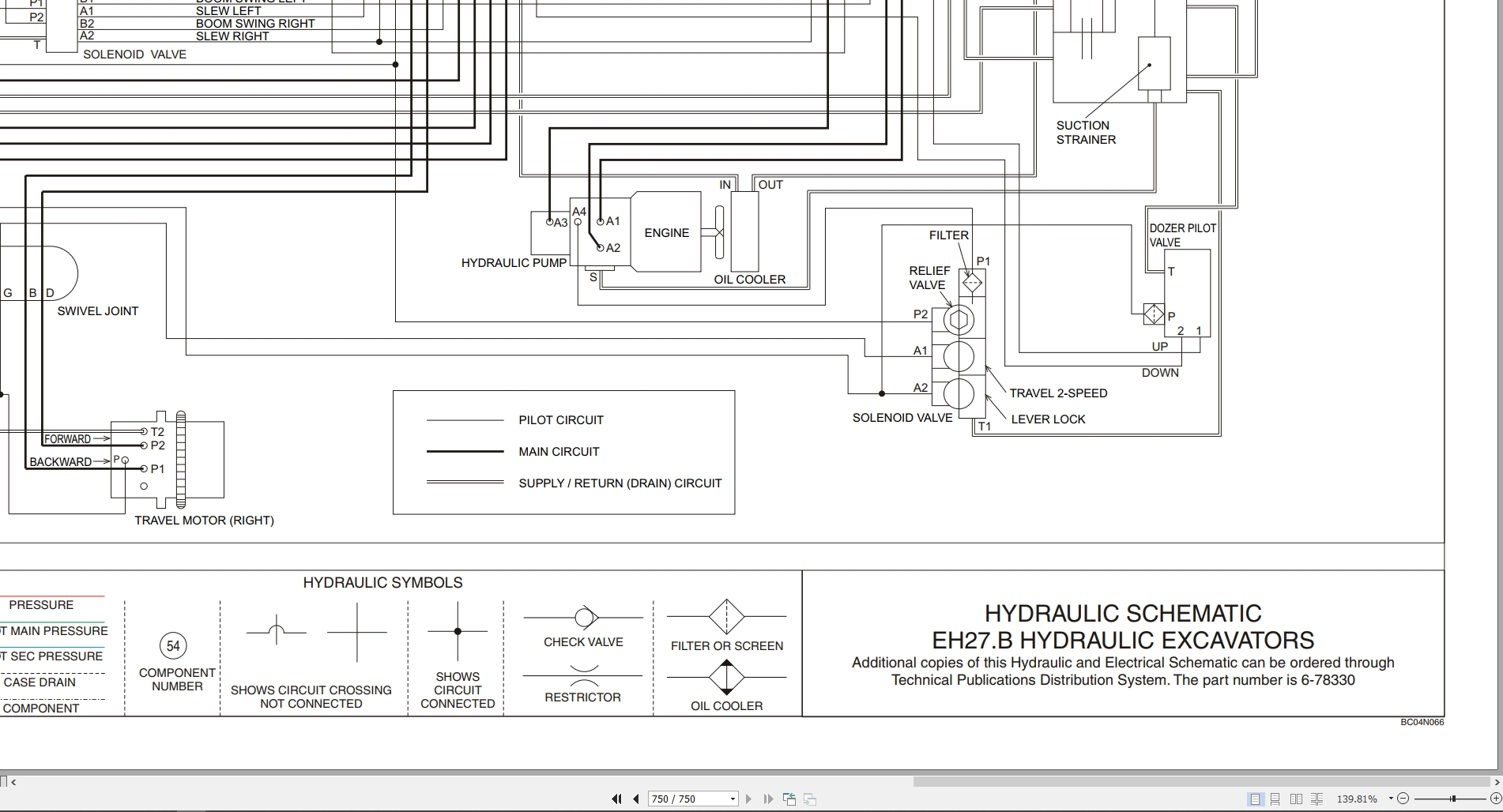Click the FILTER OR SCREEN symbol label

(x=727, y=646)
